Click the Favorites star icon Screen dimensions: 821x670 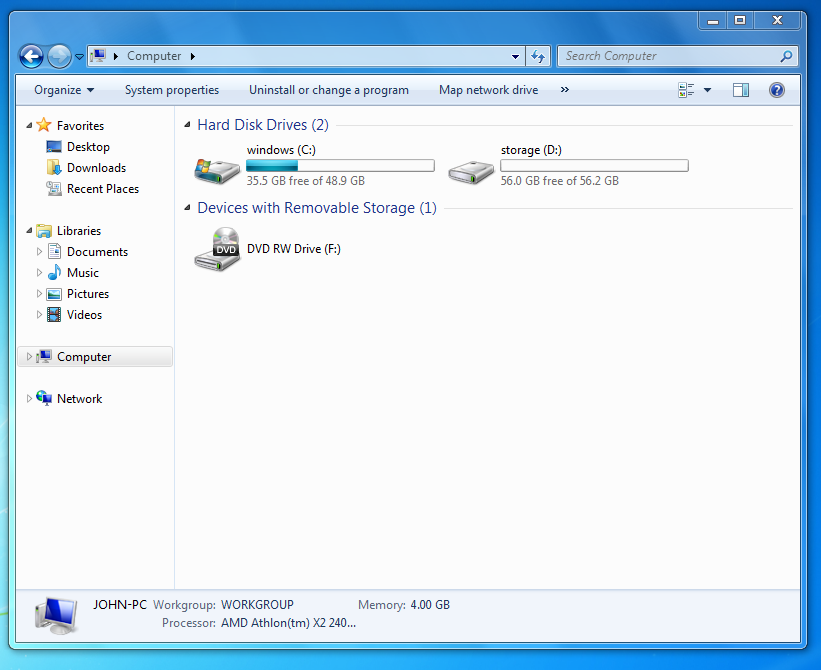coord(44,125)
